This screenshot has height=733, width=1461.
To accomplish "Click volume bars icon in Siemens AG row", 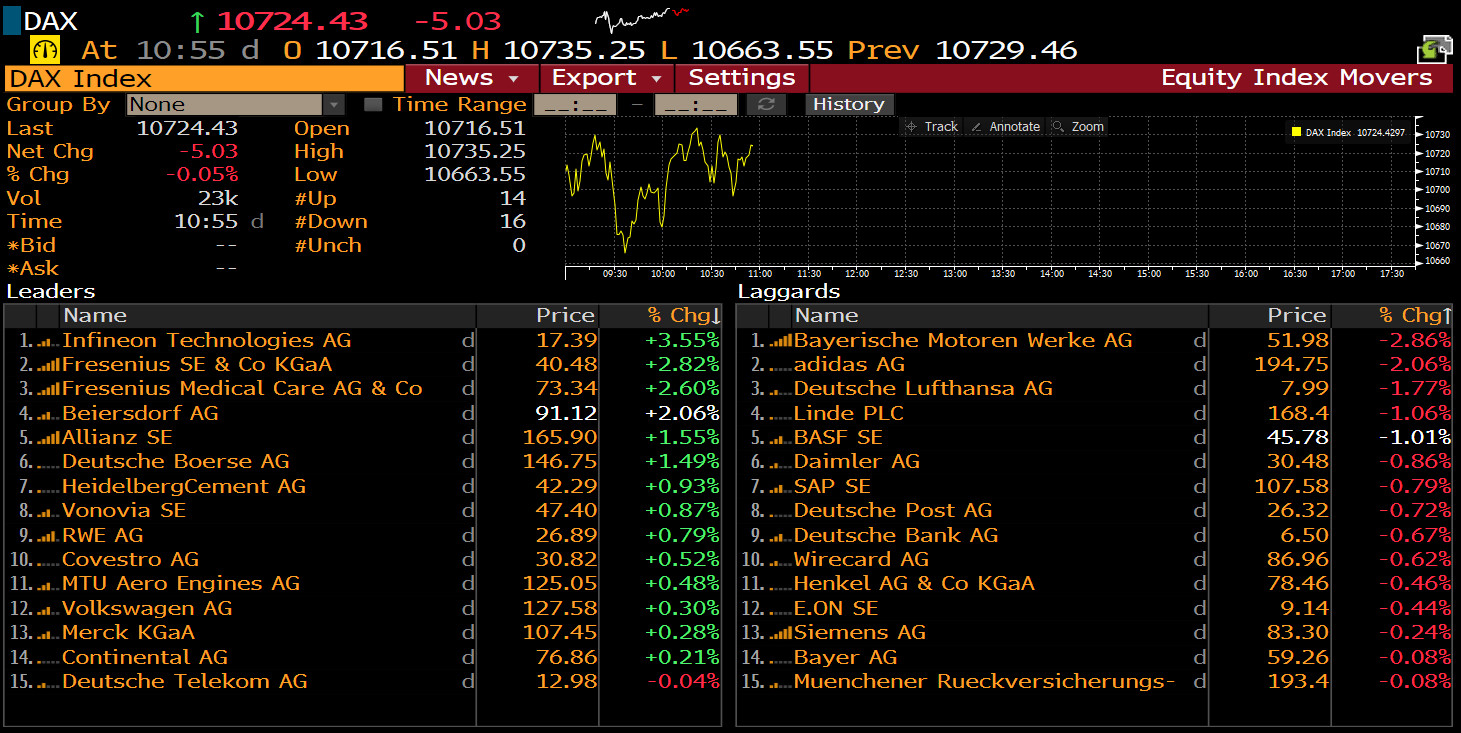I will [781, 633].
